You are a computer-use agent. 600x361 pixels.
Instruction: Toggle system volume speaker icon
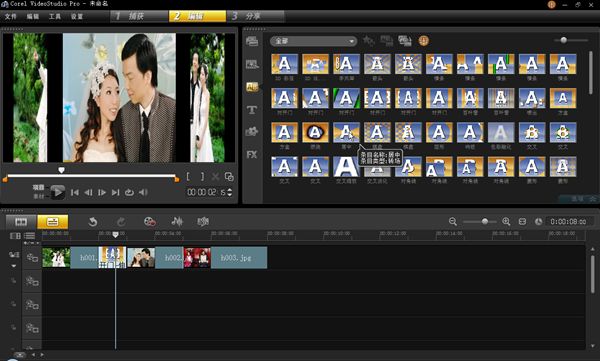click(143, 192)
